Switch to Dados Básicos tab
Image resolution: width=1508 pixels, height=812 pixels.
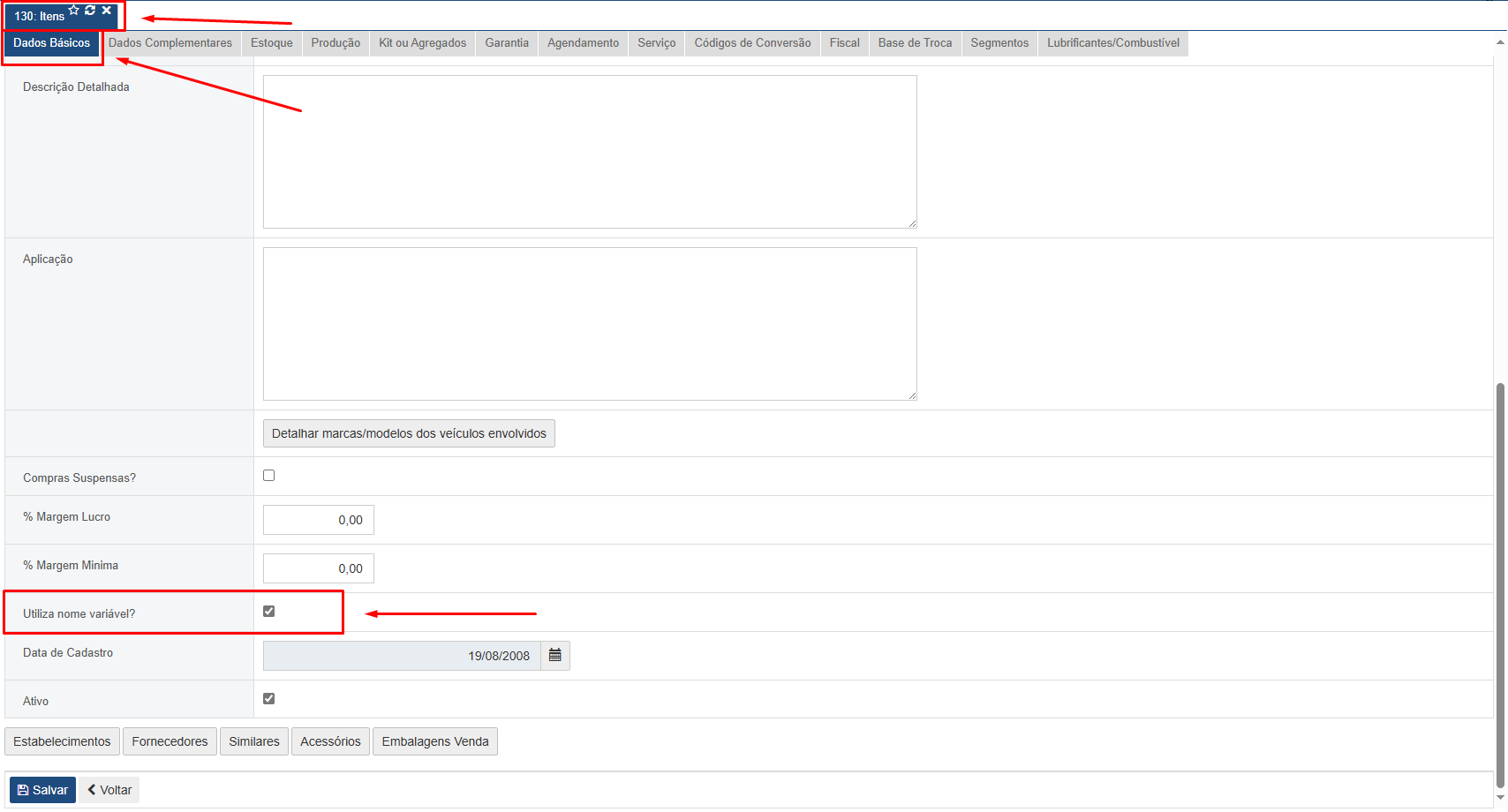(x=52, y=43)
